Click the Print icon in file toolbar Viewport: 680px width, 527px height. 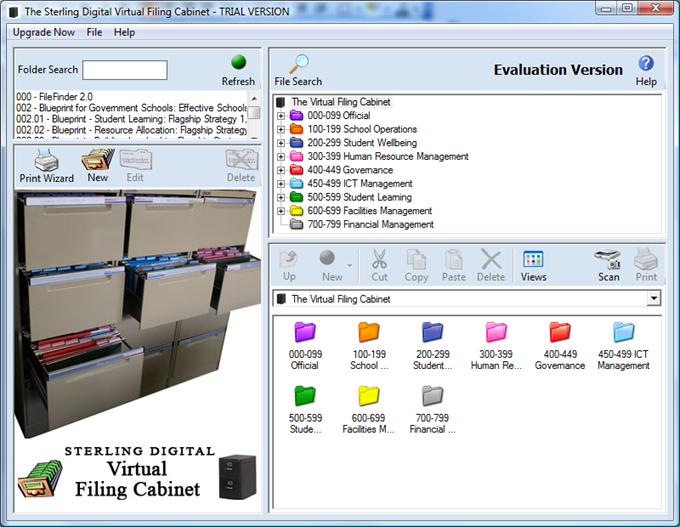[x=646, y=259]
